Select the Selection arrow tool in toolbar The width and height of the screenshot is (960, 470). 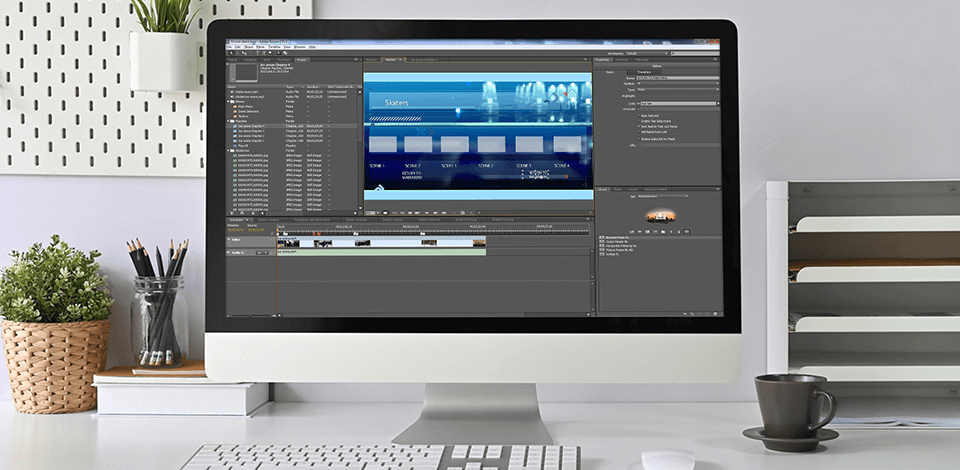pos(232,53)
